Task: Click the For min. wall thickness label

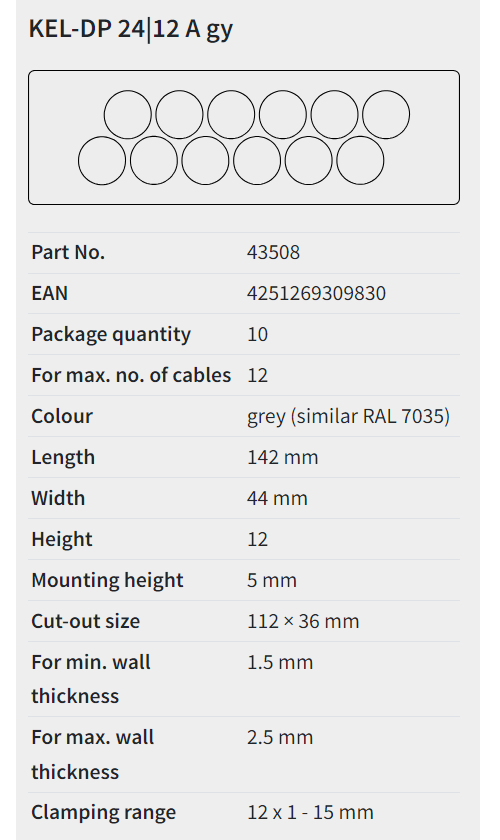Action: pos(91,679)
